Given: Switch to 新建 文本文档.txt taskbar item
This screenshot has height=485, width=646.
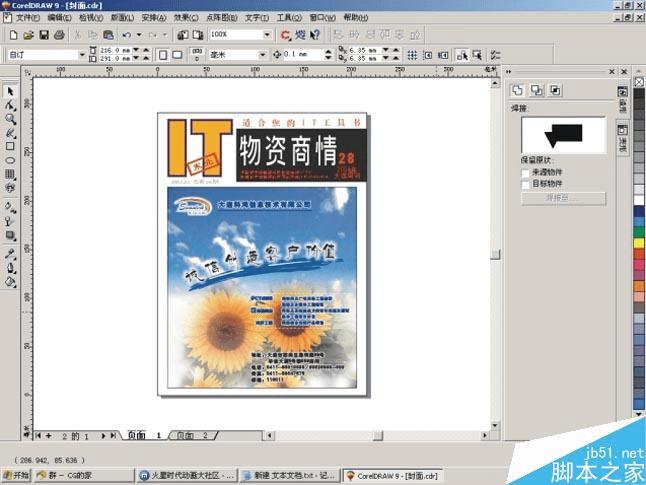Looking at the screenshot, I should tap(290, 476).
